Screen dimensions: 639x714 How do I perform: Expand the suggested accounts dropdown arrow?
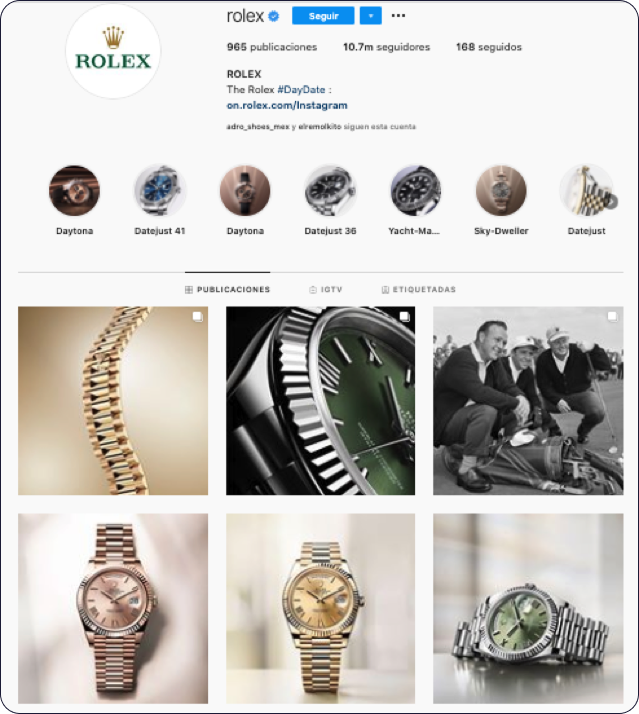[x=371, y=16]
